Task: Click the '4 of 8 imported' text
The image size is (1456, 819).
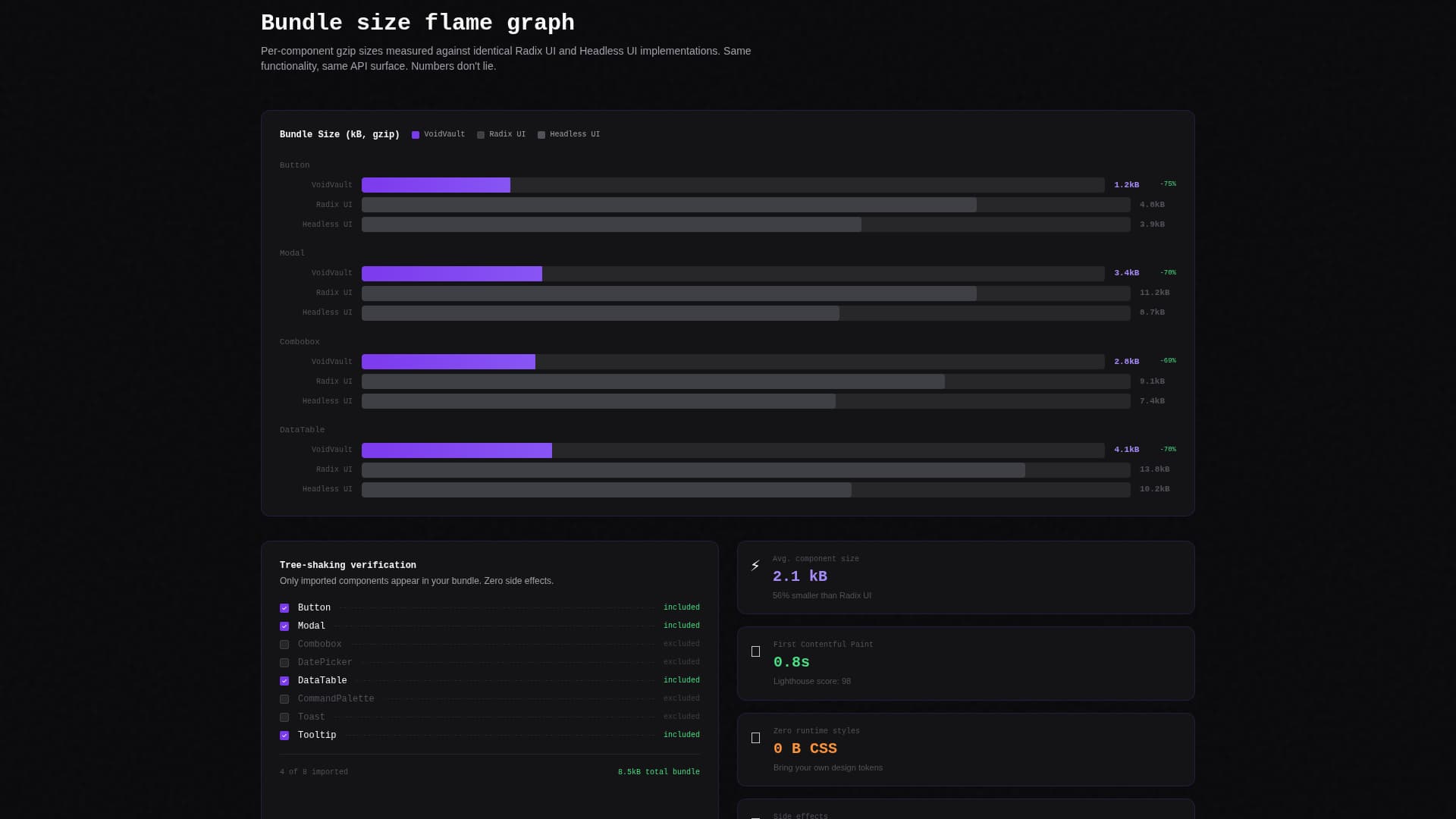Action: [314, 772]
